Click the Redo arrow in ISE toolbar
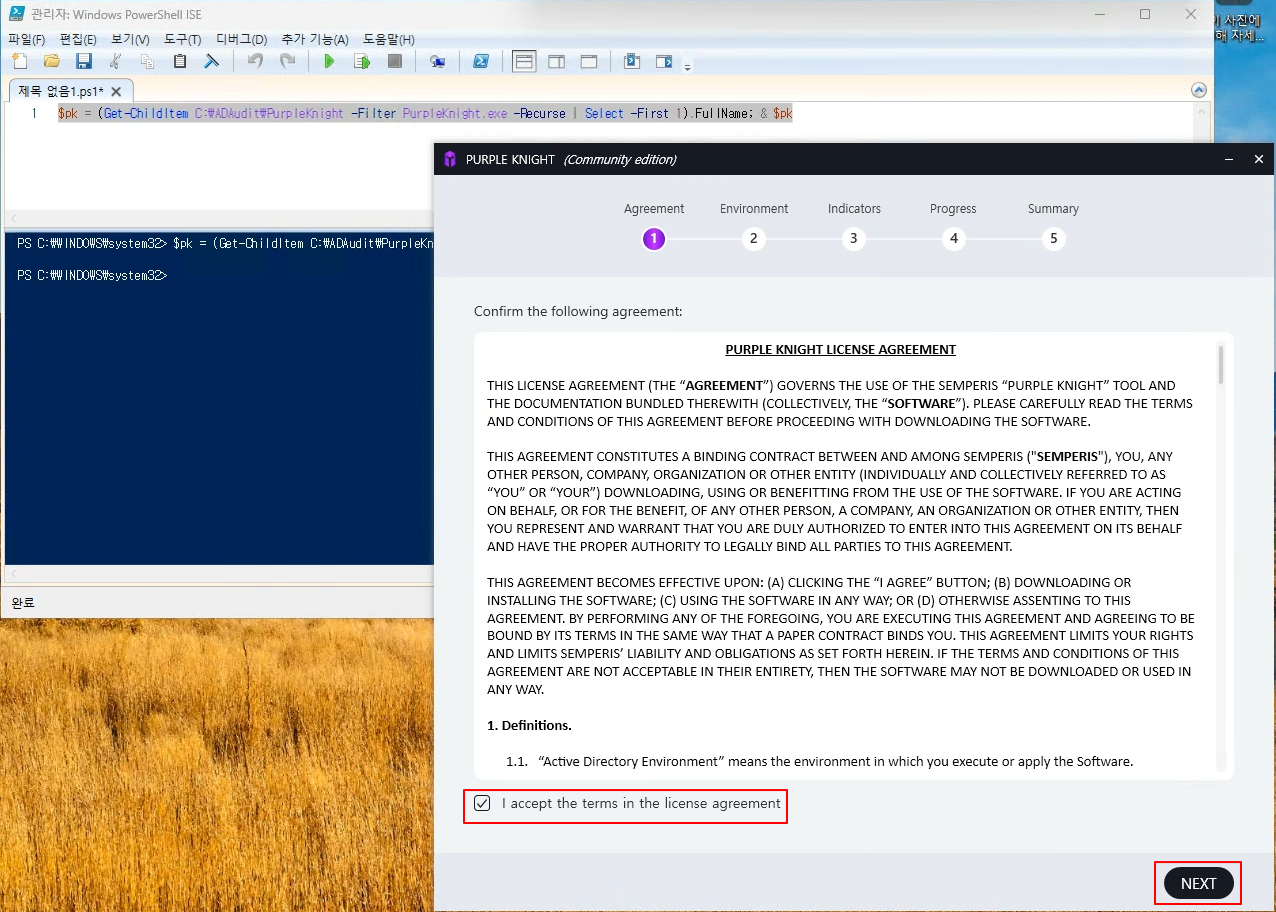Viewport: 1276px width, 912px height. click(x=288, y=61)
